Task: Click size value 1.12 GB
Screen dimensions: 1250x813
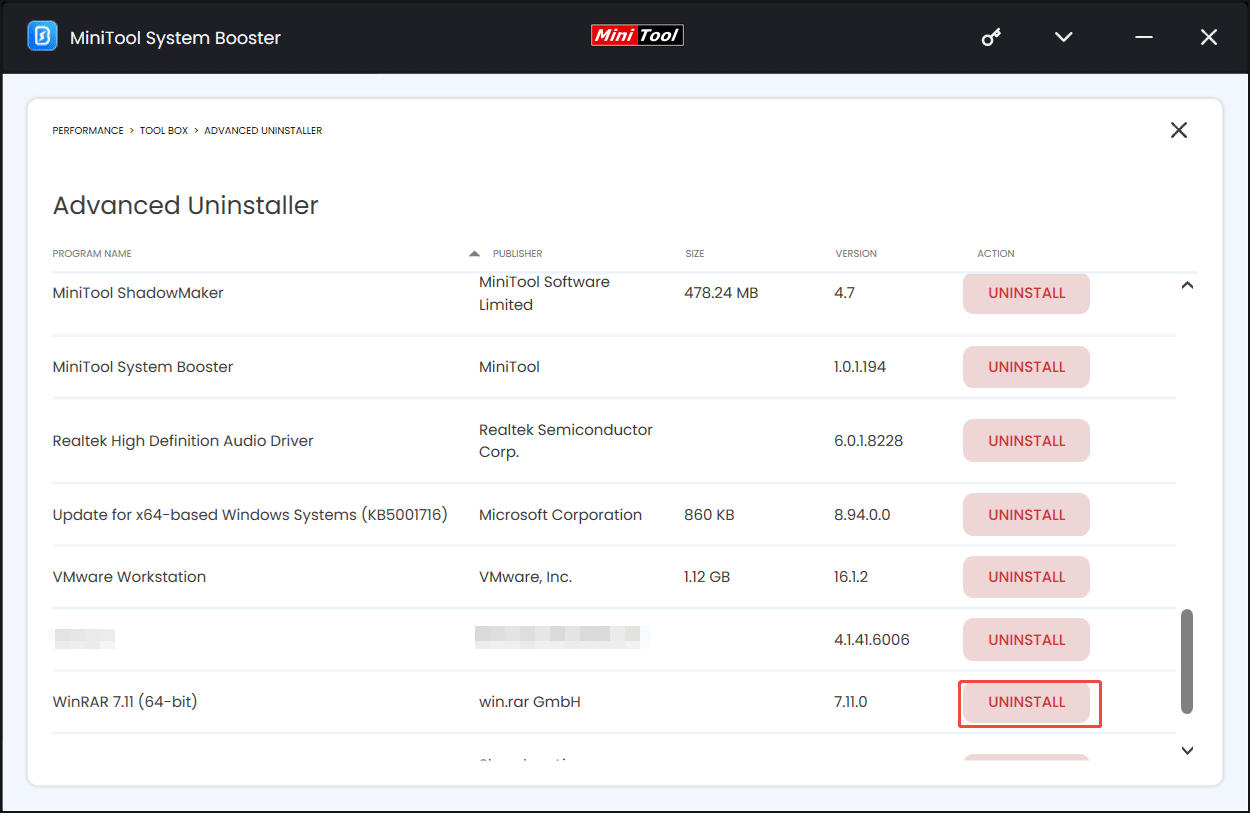Action: tap(709, 577)
